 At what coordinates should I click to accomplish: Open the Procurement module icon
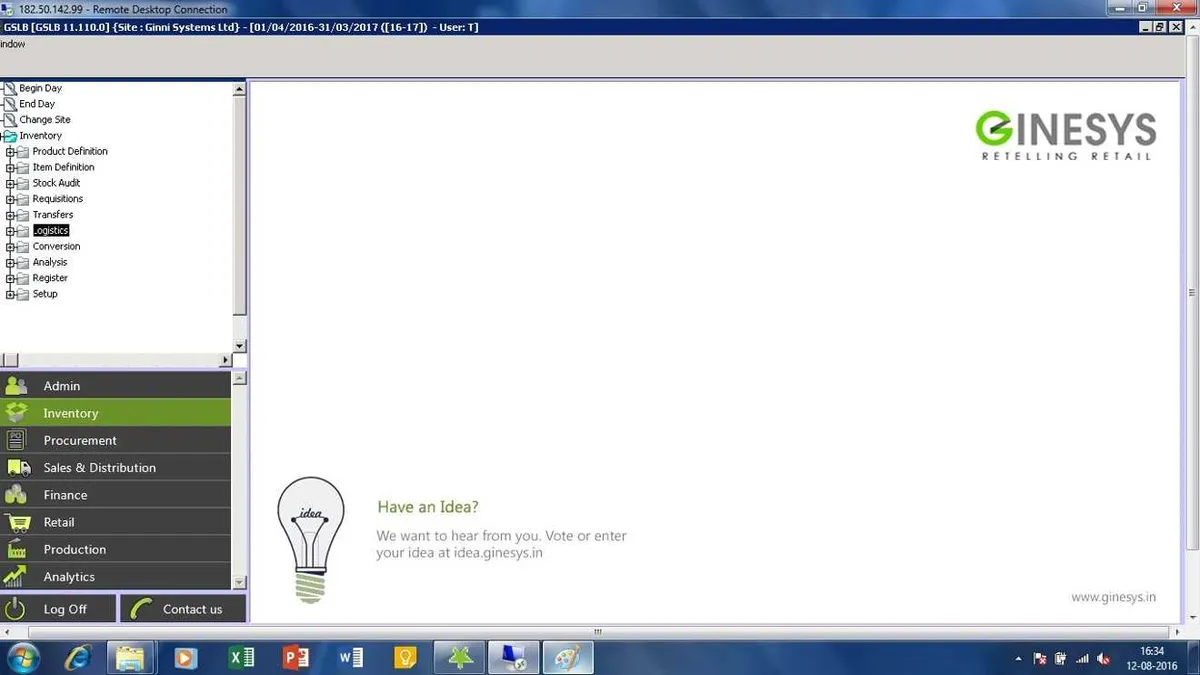[x=16, y=440]
